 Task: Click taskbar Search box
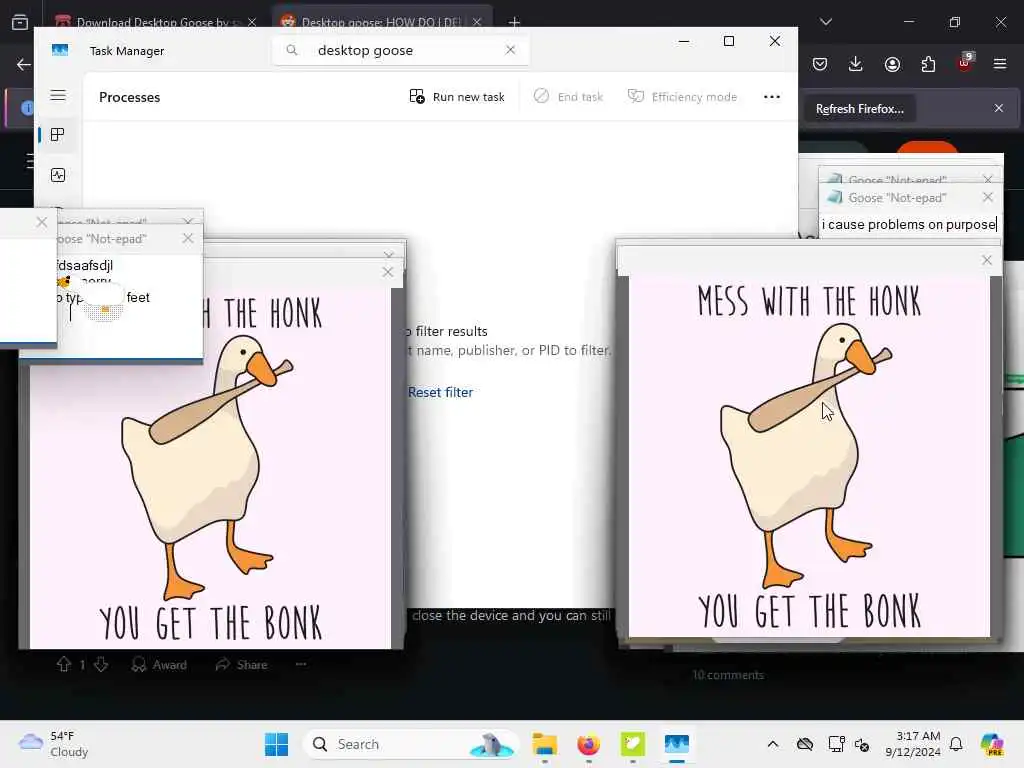410,744
